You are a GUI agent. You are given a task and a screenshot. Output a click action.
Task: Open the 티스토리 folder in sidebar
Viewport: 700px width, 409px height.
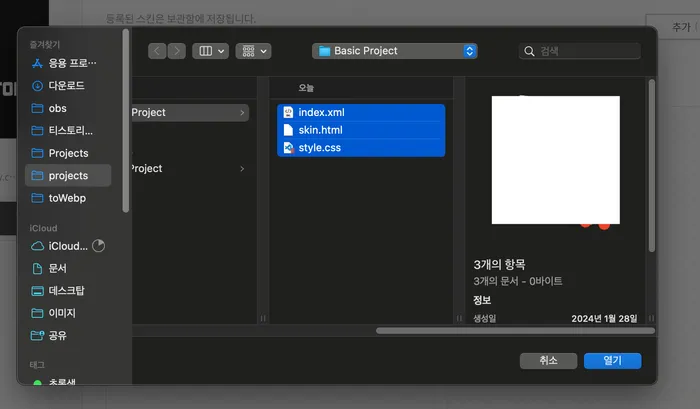pyautogui.click(x=68, y=130)
